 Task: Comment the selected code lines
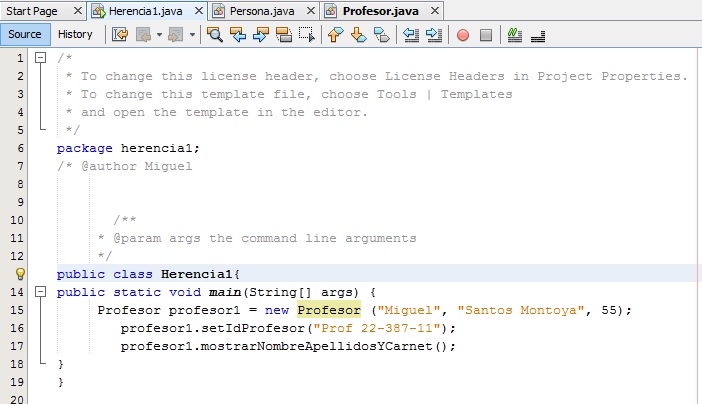pyautogui.click(x=514, y=34)
